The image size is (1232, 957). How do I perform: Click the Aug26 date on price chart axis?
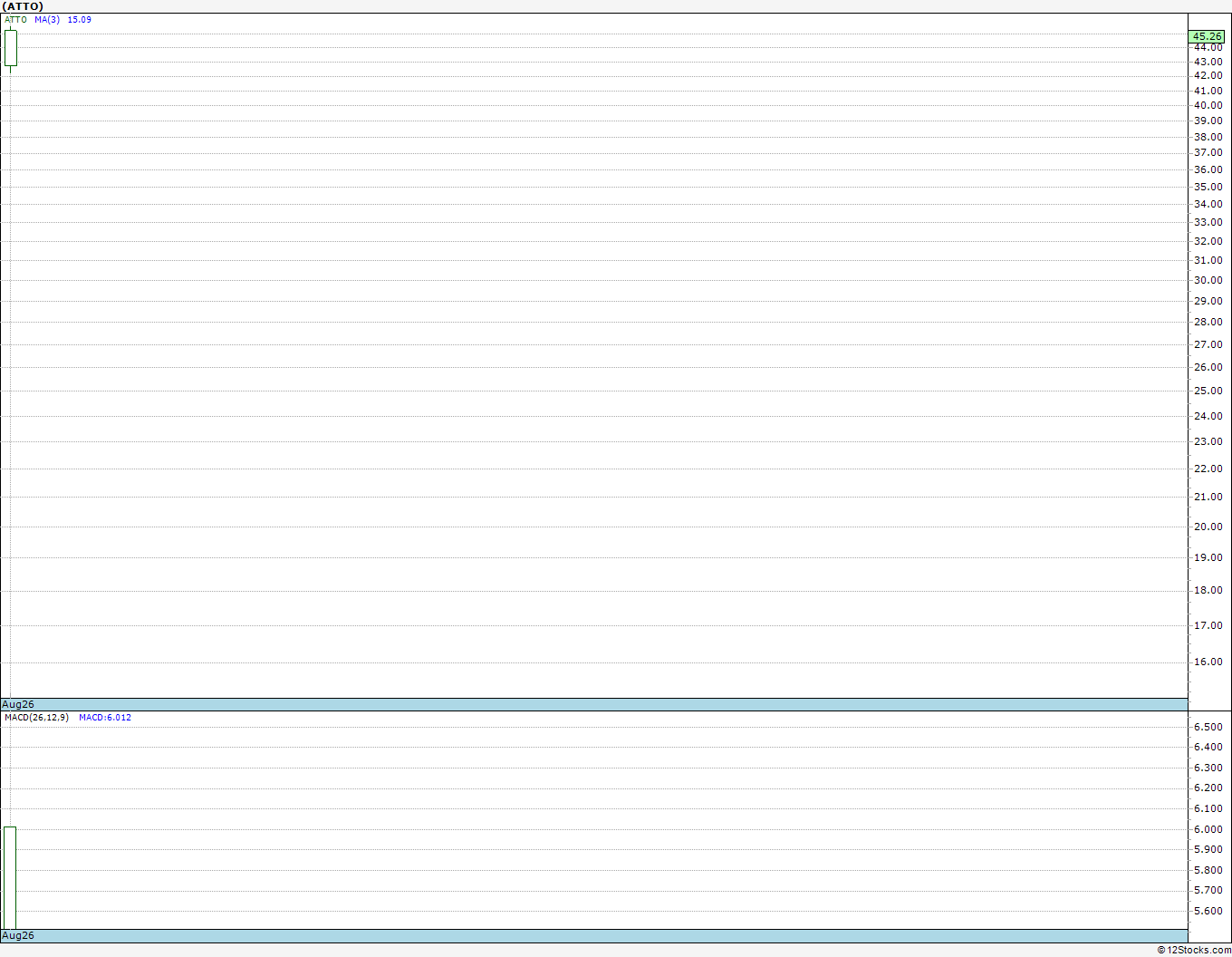click(18, 704)
